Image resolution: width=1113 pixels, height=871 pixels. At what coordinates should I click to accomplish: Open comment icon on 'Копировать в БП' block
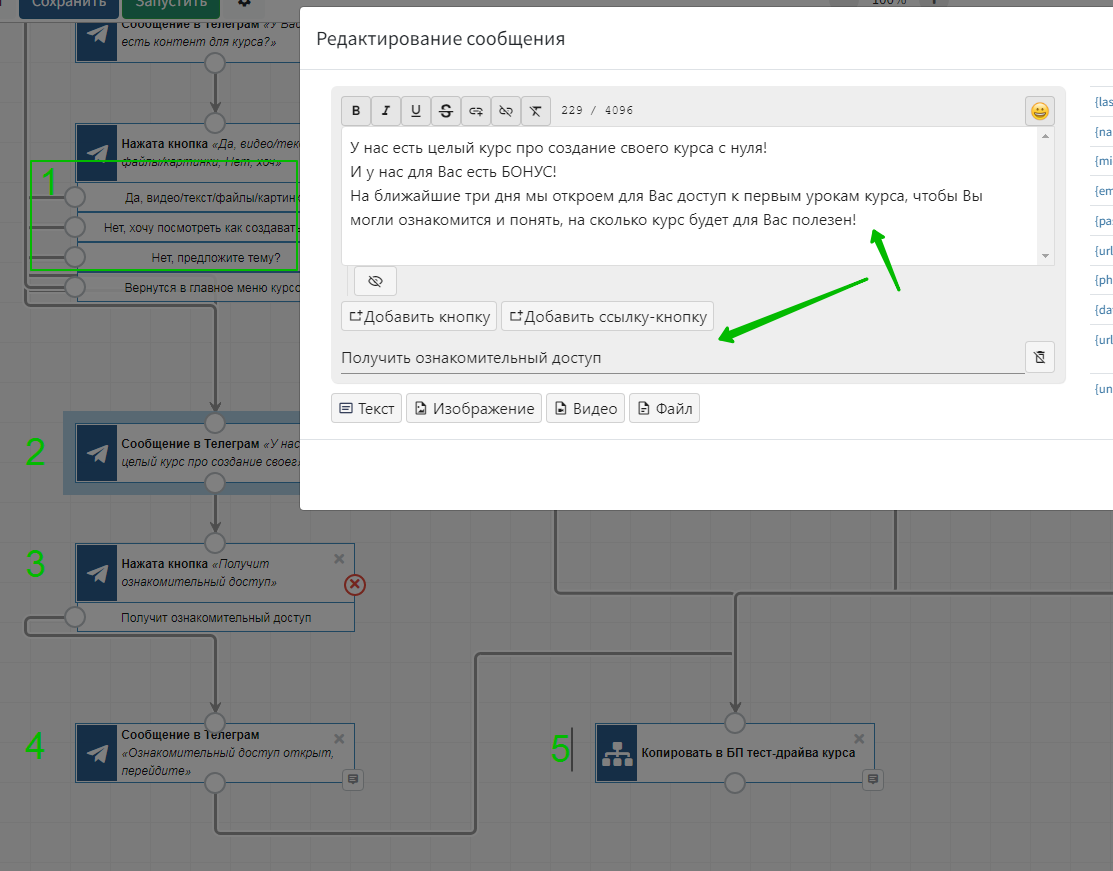pyautogui.click(x=872, y=779)
